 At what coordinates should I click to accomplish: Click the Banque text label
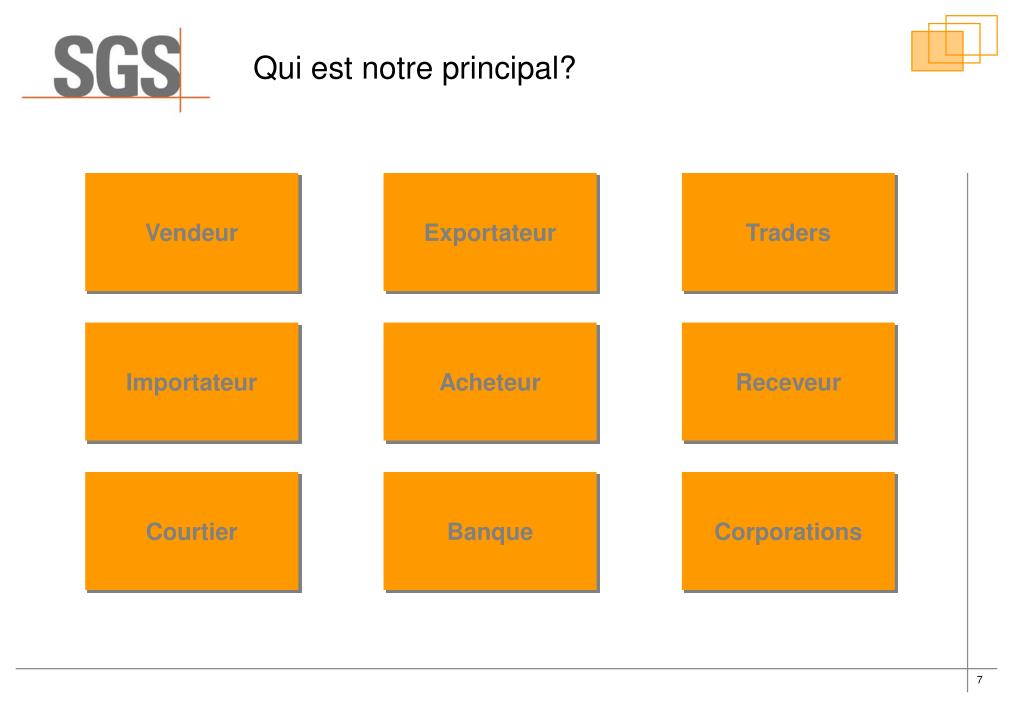click(491, 532)
